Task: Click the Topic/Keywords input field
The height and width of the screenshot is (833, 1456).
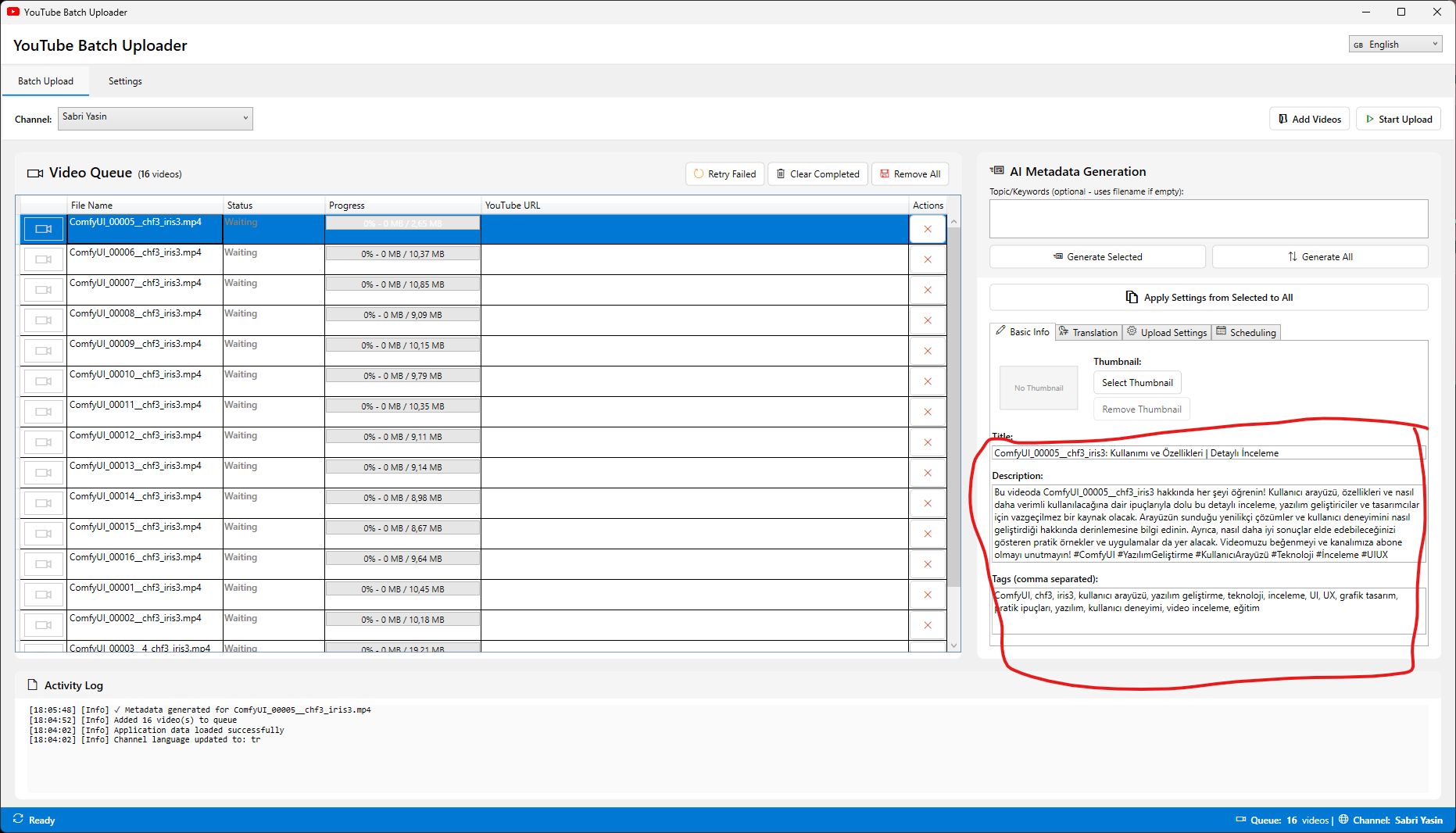Action: tap(1208, 219)
